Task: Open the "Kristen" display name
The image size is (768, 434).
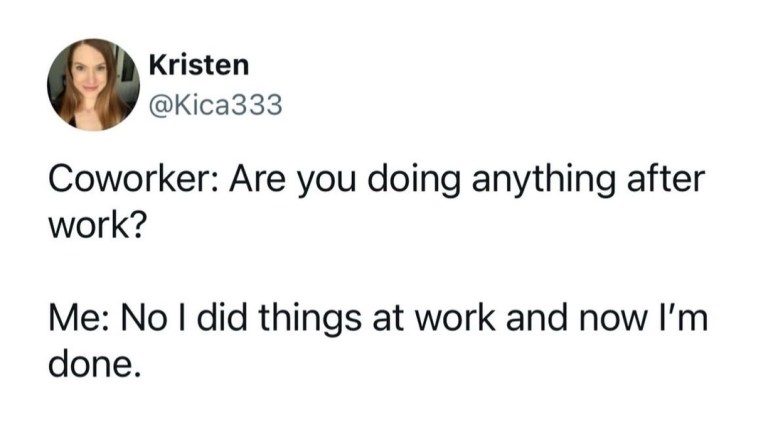Action: [199, 66]
